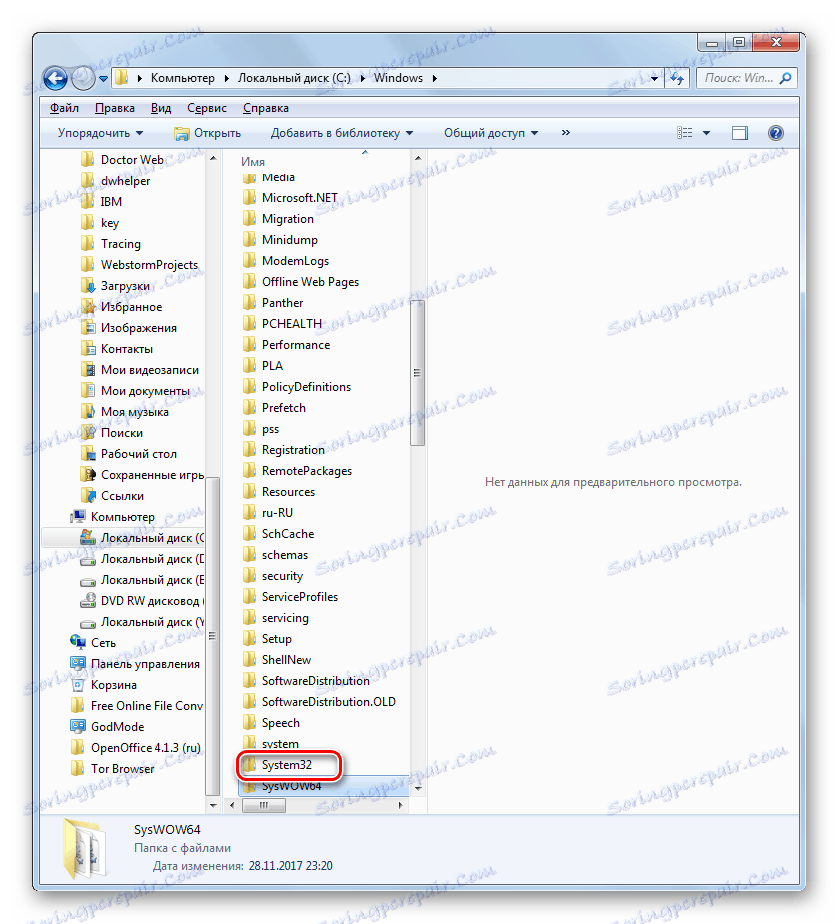Screen dimensions: 839x924
Task: Select OpenOffice 4.1.3 (ru) folder
Action: click(136, 748)
